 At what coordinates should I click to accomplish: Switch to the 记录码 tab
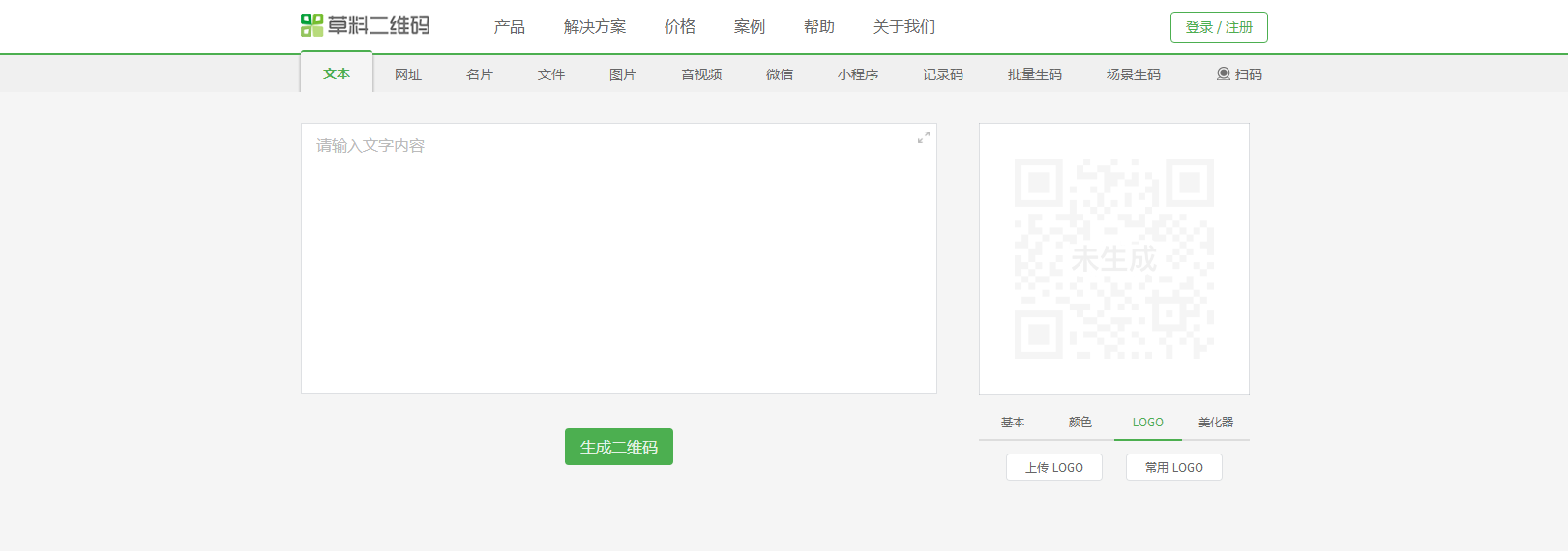943,73
